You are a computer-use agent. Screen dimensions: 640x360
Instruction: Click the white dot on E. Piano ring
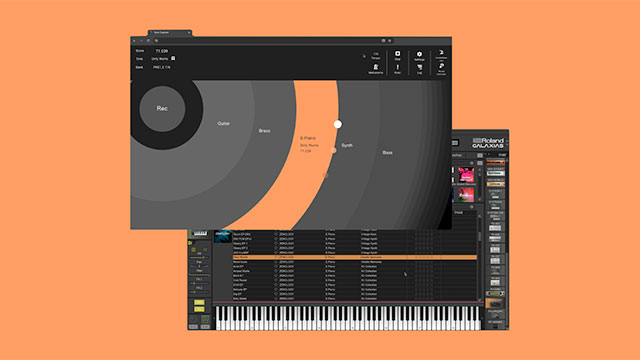(x=338, y=124)
